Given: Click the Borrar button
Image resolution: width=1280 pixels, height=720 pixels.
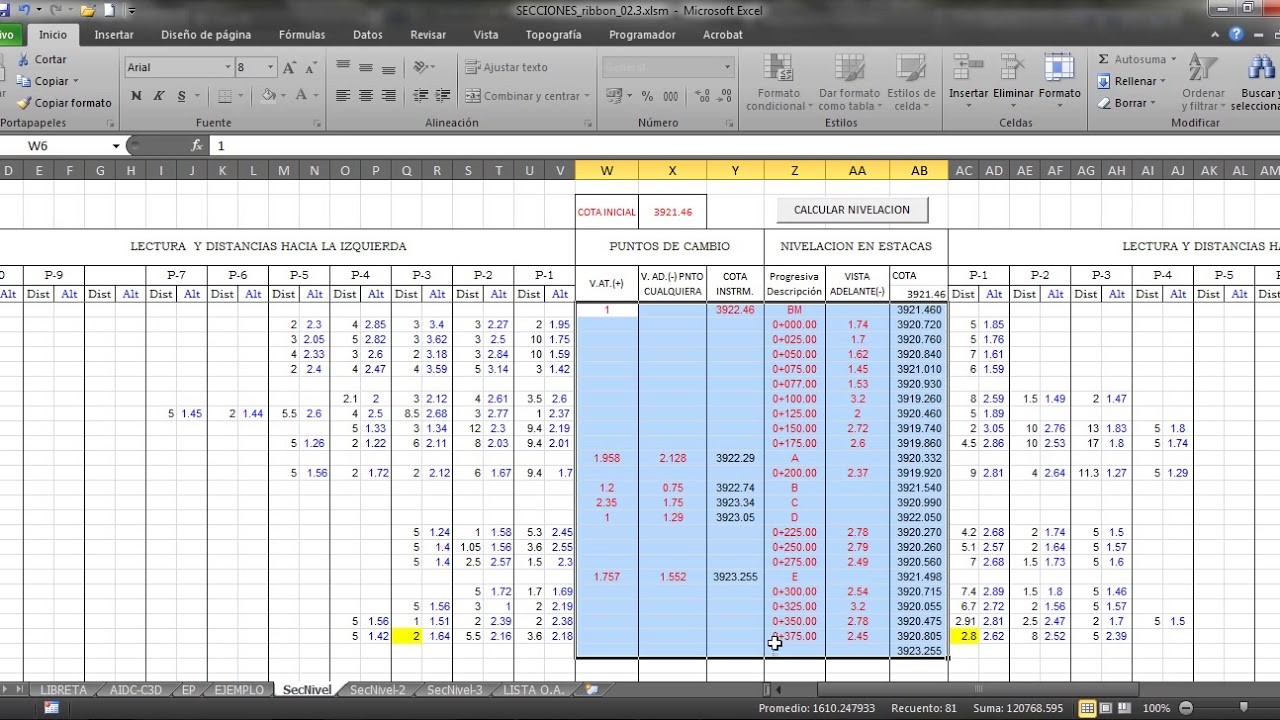Looking at the screenshot, I should (1127, 103).
